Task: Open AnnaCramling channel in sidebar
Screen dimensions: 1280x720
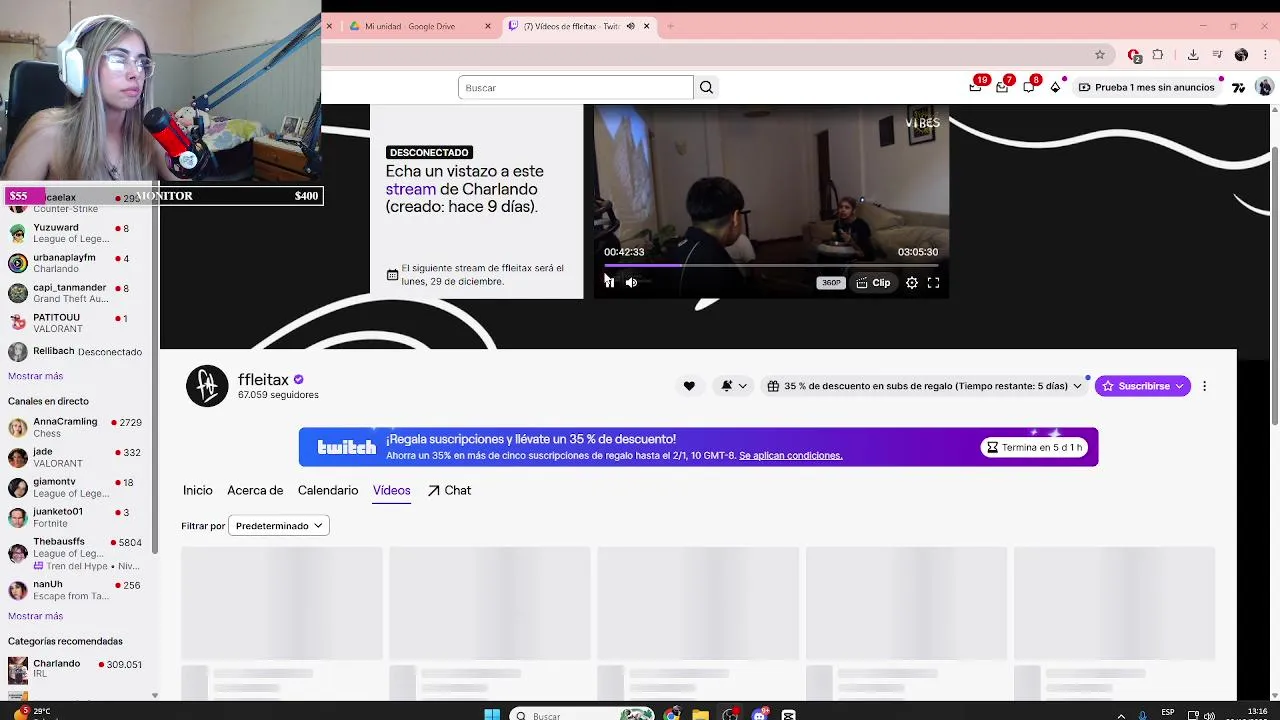Action: pos(78,428)
